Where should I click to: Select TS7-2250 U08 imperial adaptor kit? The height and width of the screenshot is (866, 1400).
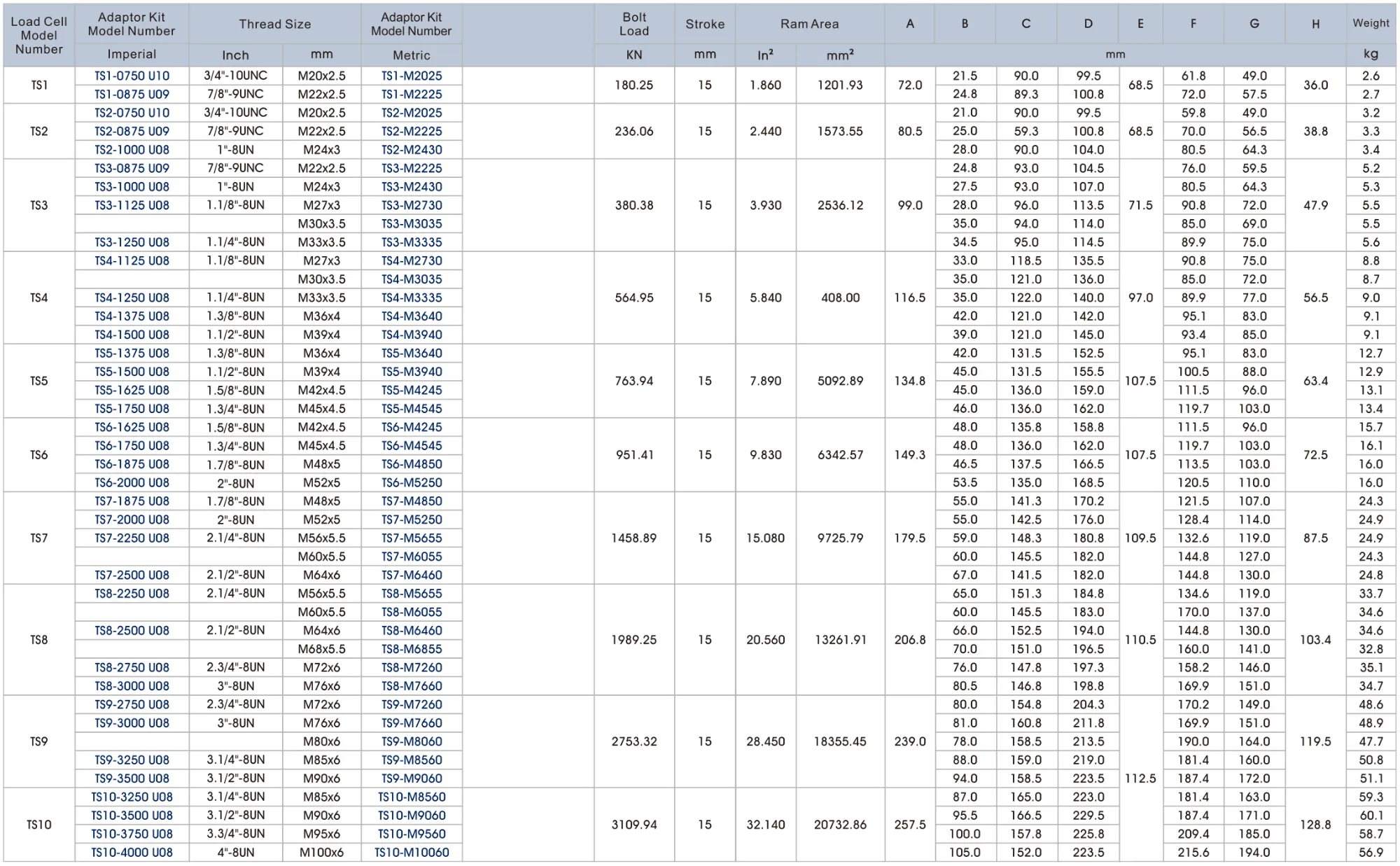(x=132, y=538)
